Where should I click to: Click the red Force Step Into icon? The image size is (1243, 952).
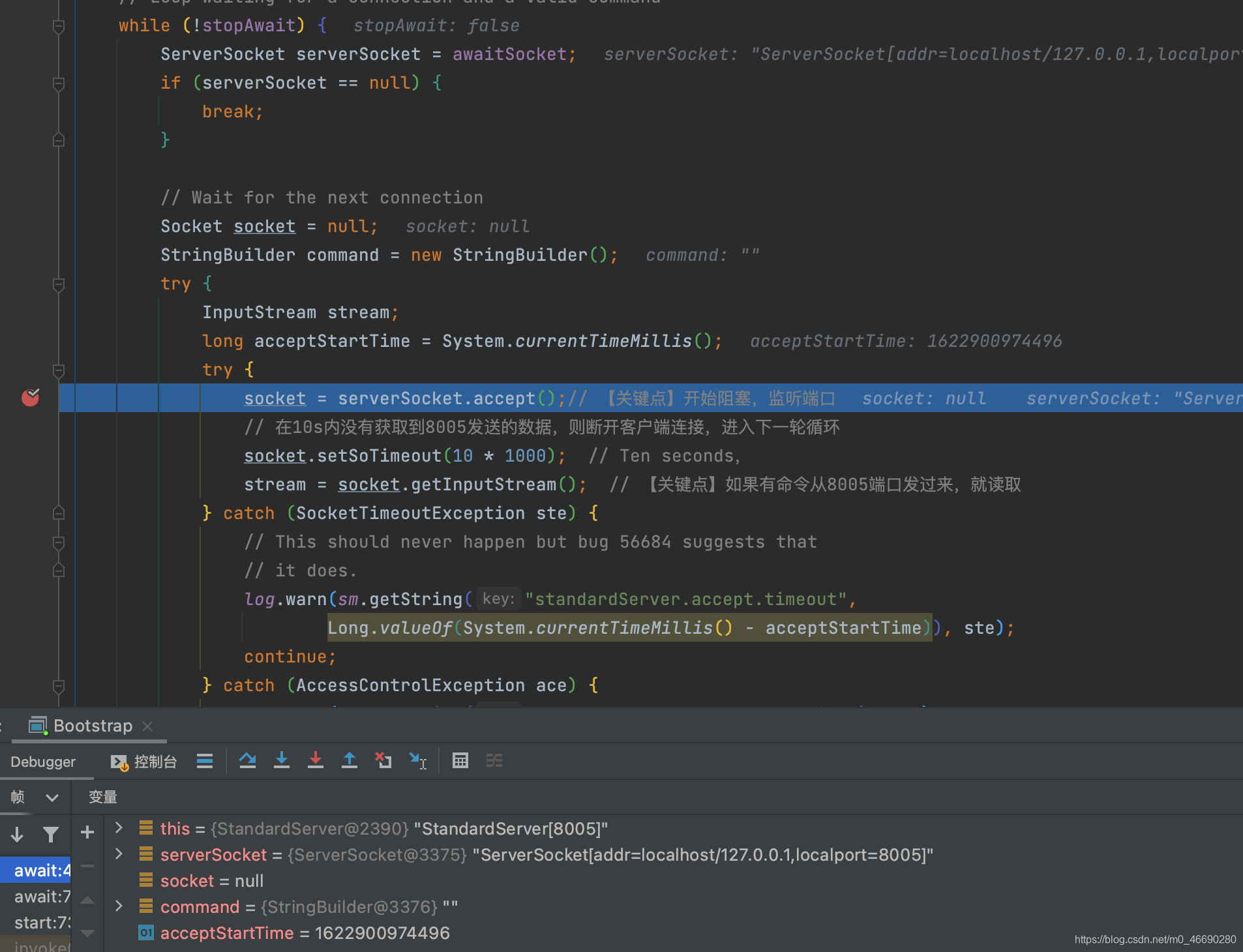pos(315,760)
